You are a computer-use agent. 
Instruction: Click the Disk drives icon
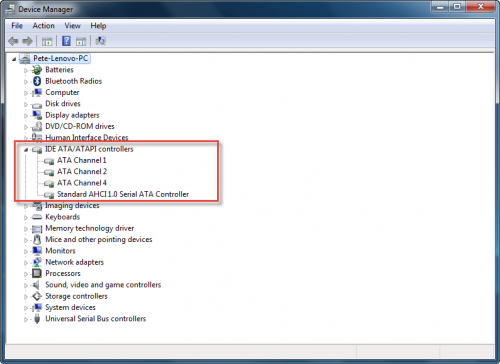point(37,105)
